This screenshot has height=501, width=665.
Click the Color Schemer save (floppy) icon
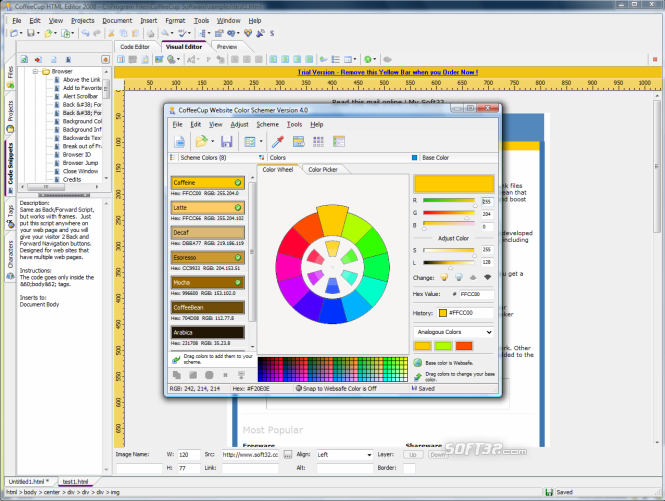tap(226, 141)
